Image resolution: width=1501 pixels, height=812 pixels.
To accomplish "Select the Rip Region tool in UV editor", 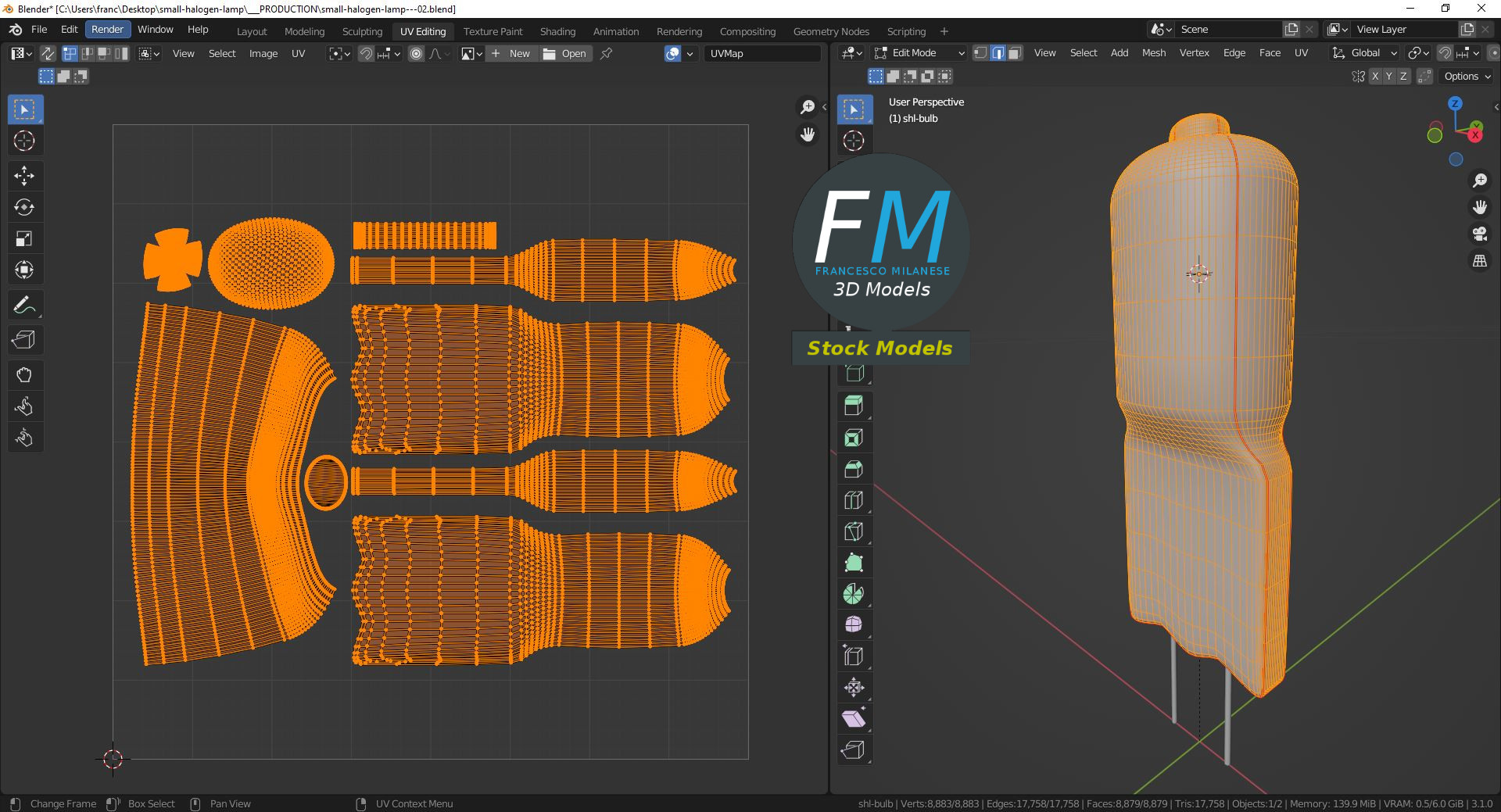I will (24, 340).
